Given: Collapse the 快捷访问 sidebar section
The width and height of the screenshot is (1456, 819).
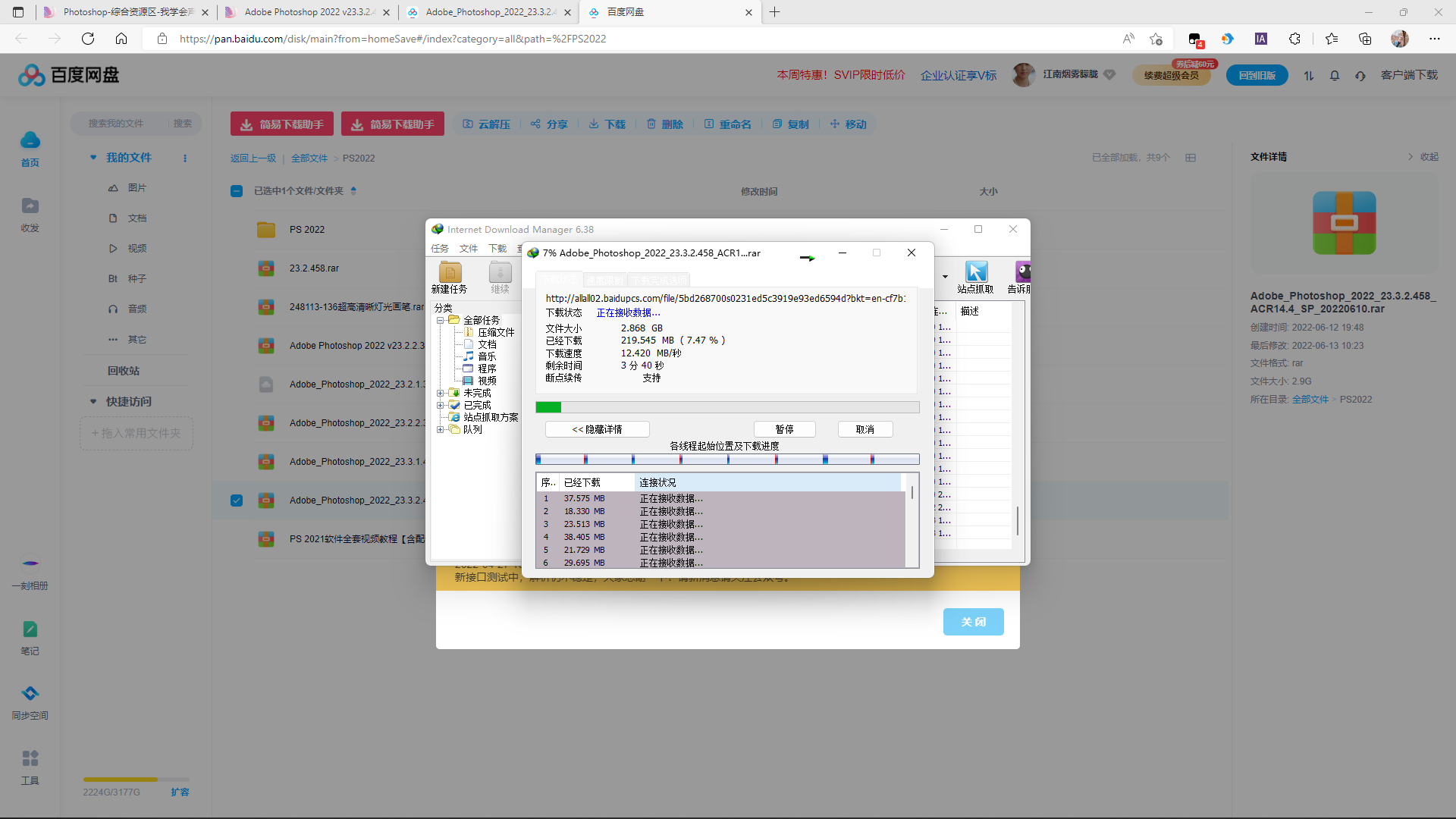Looking at the screenshot, I should [93, 402].
